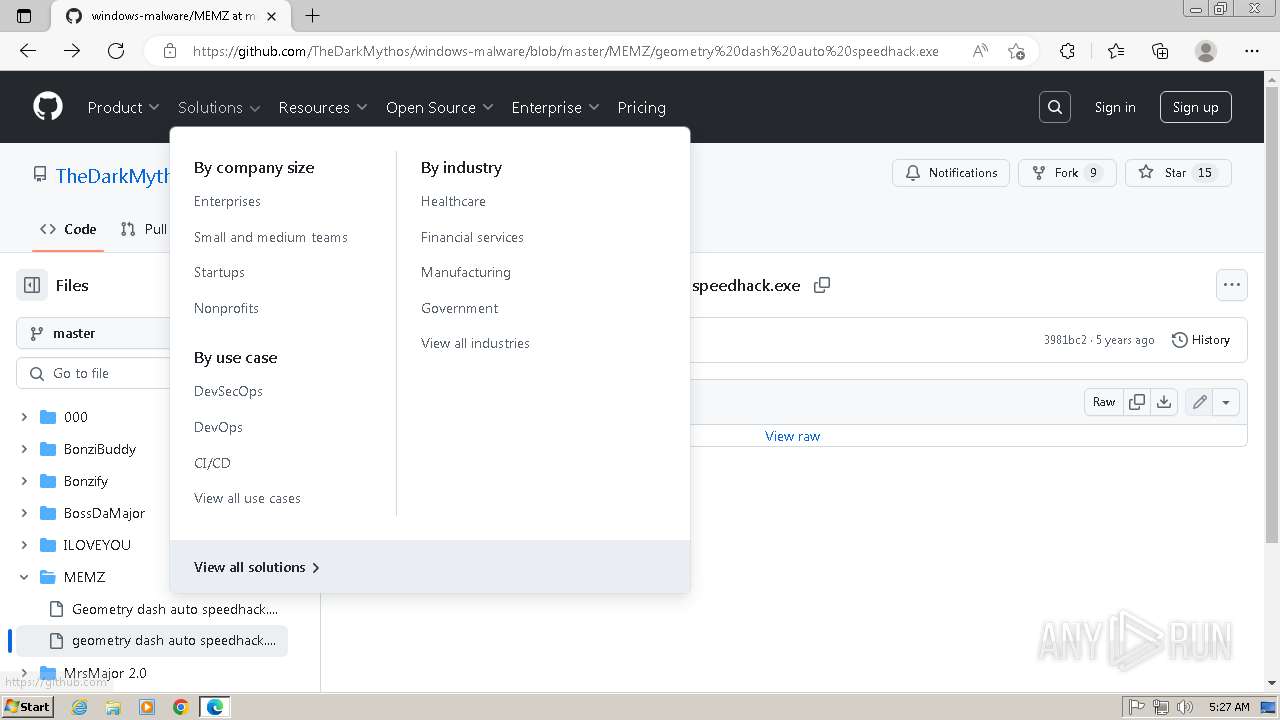Expand the Bonzify folder chevron

click(24, 481)
